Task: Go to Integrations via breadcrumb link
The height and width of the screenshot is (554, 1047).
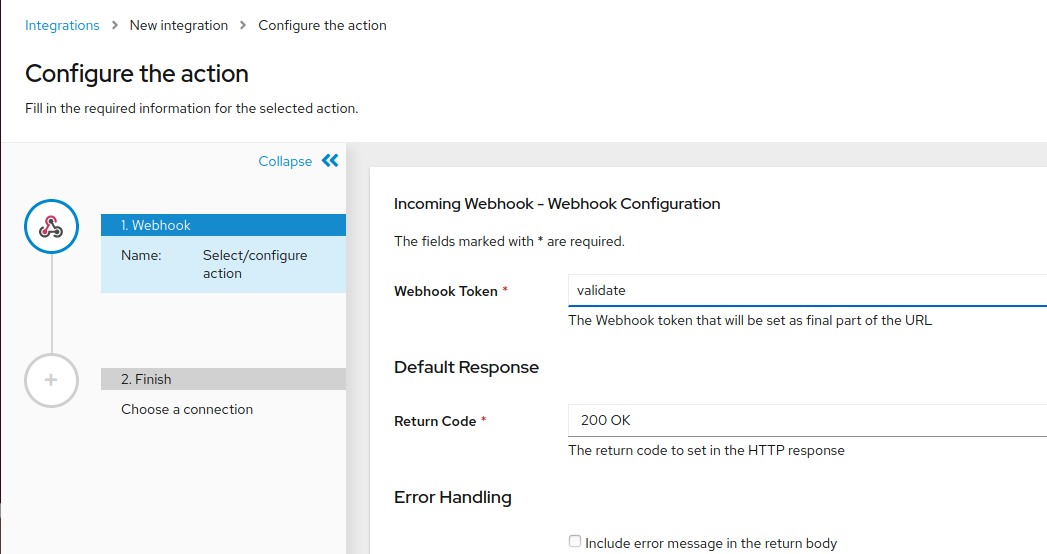Action: point(62,25)
